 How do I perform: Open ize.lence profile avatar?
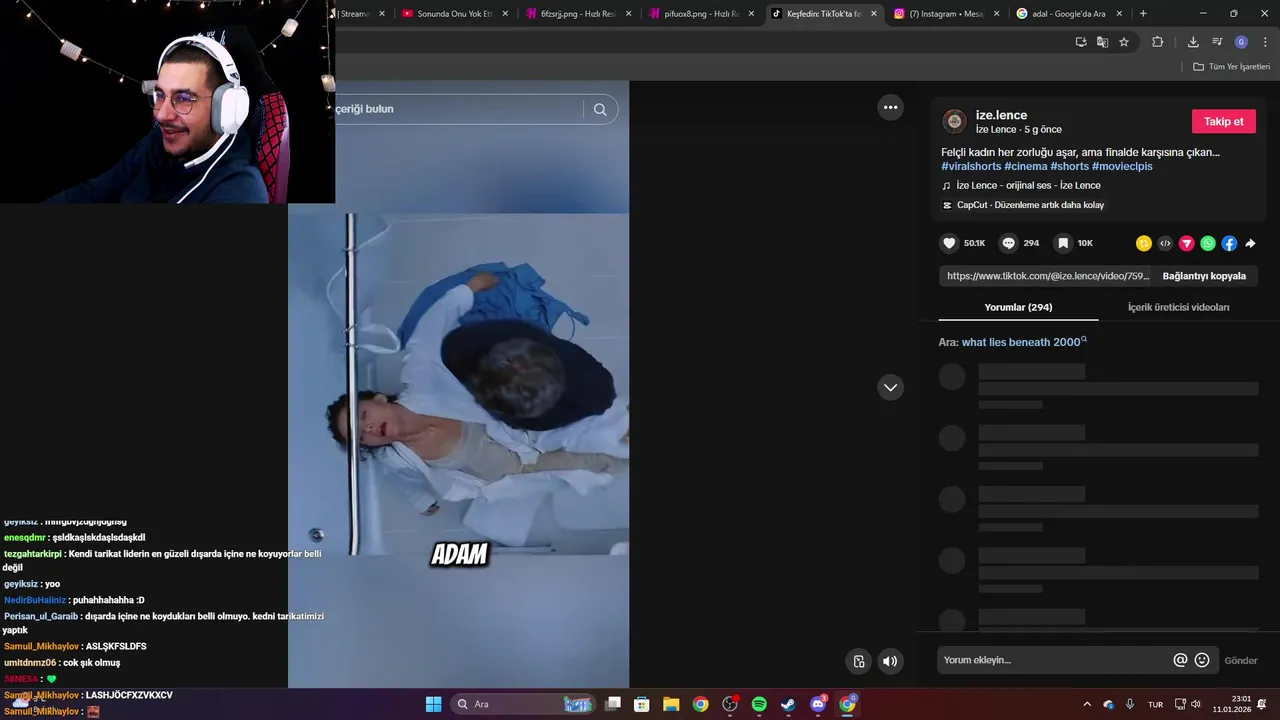point(955,121)
